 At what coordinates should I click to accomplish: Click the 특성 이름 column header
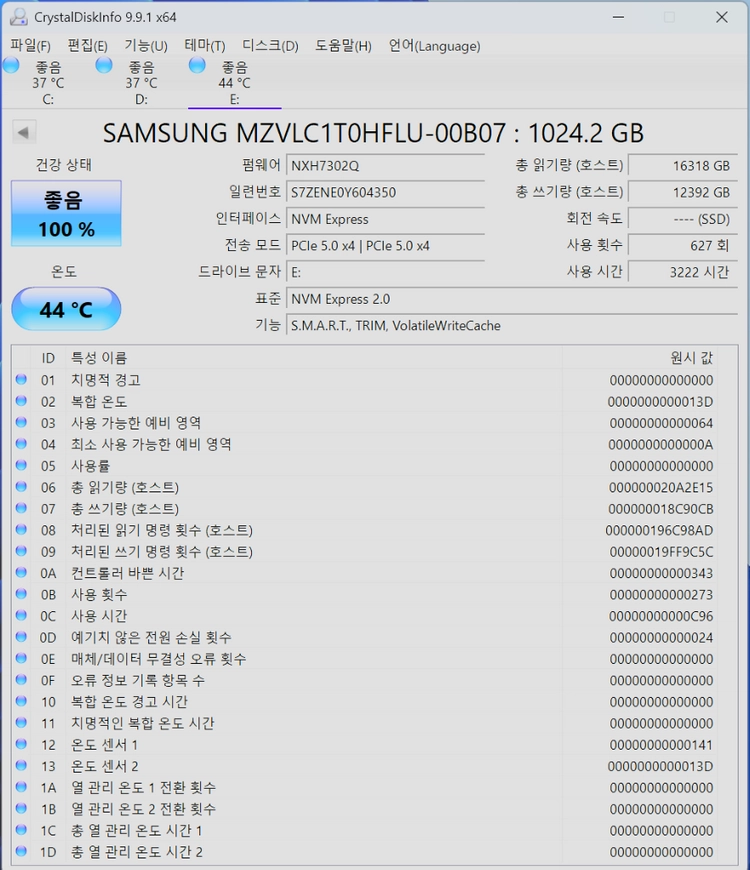(x=313, y=358)
